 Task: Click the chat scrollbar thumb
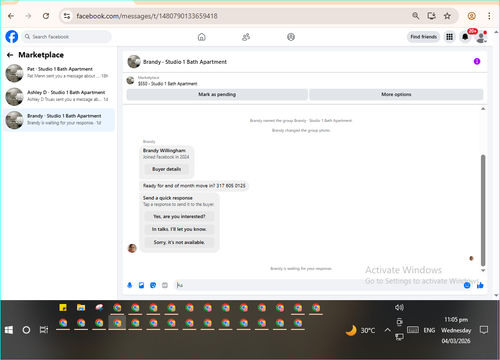[x=483, y=210]
